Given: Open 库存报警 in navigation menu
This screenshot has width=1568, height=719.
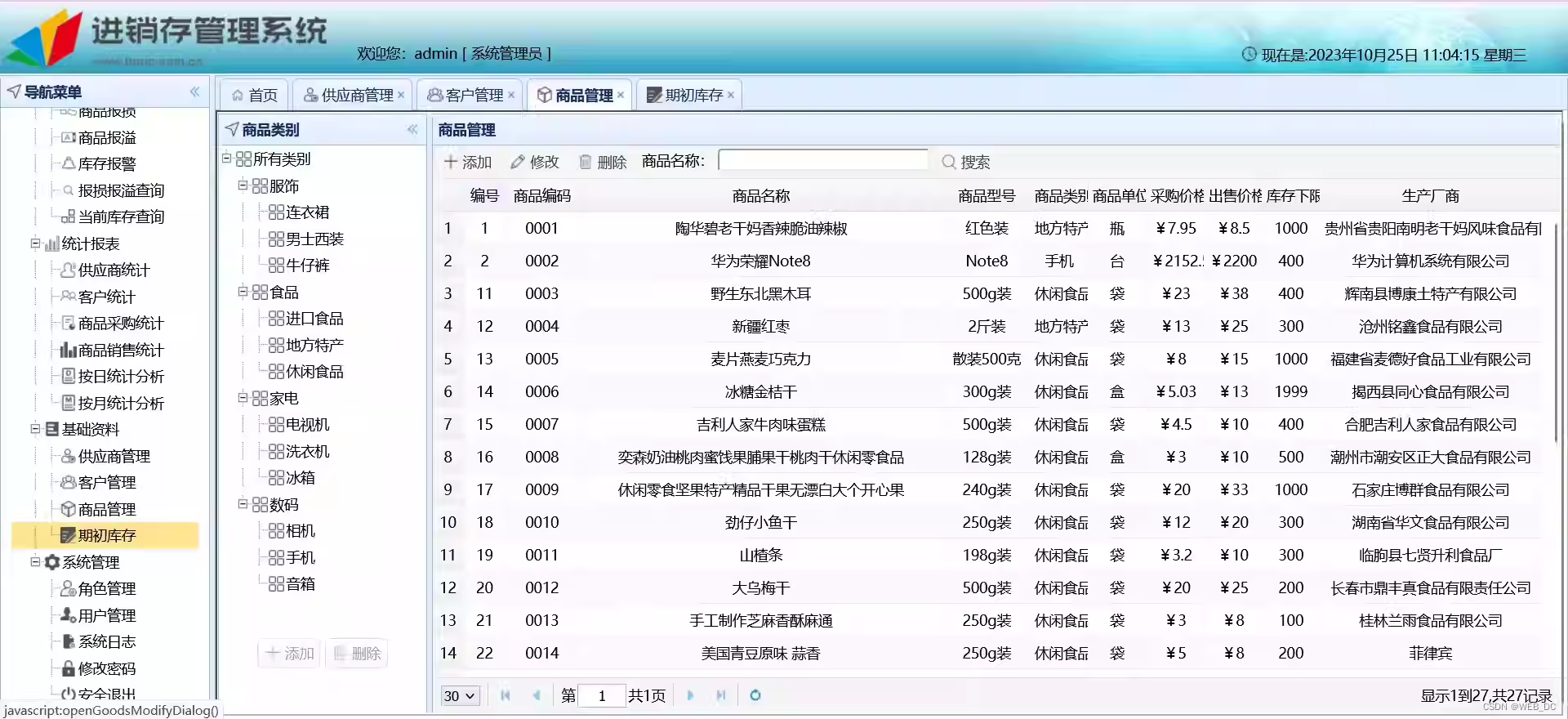Looking at the screenshot, I should (x=107, y=163).
